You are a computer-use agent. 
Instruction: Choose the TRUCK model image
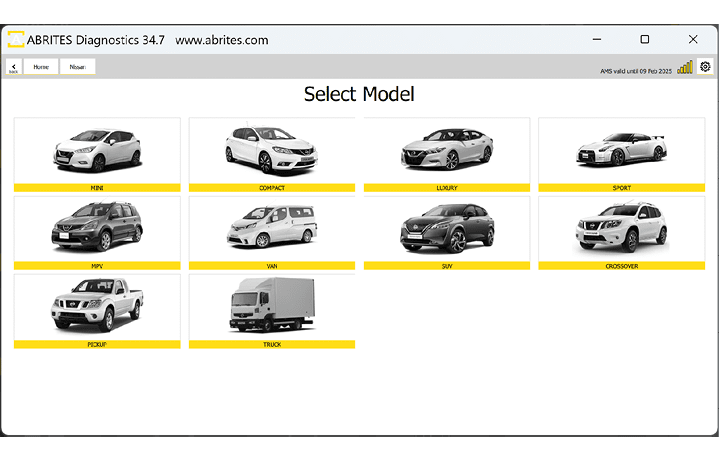(x=272, y=306)
